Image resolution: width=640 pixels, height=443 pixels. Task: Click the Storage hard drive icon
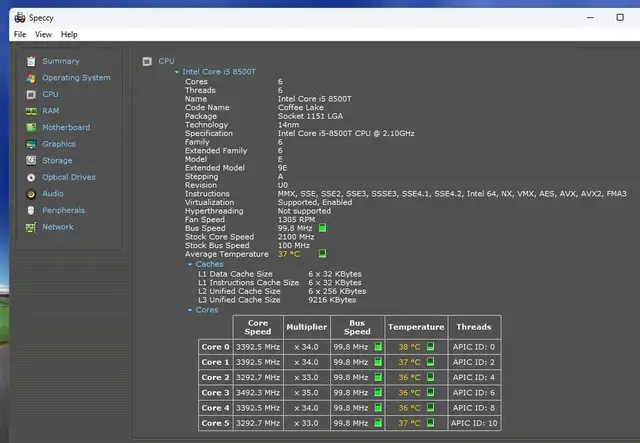[x=31, y=160]
